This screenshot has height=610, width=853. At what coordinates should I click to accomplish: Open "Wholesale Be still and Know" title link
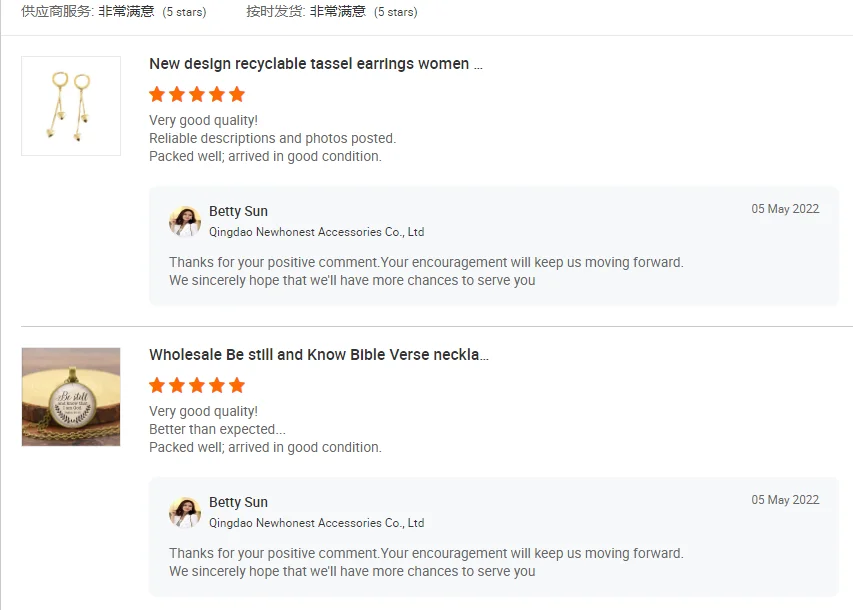(319, 355)
